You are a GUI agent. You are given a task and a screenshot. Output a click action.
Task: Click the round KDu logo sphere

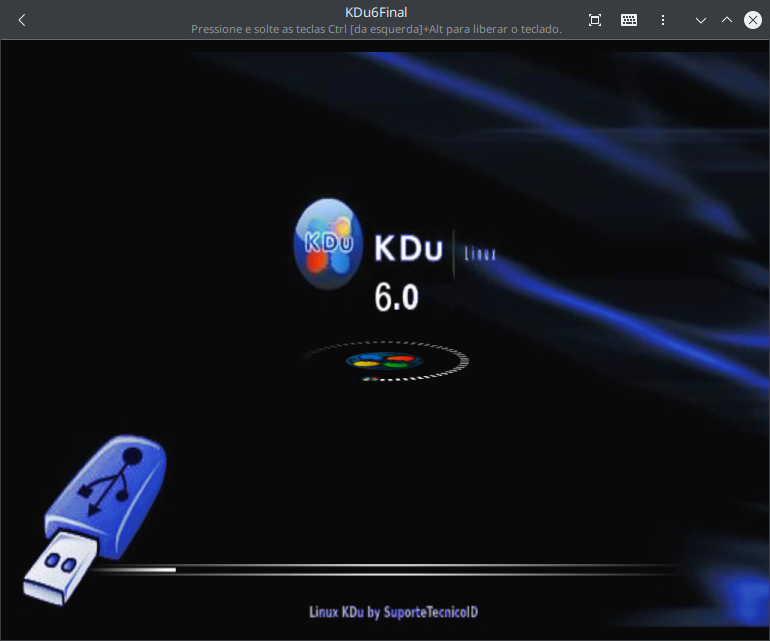click(x=327, y=244)
